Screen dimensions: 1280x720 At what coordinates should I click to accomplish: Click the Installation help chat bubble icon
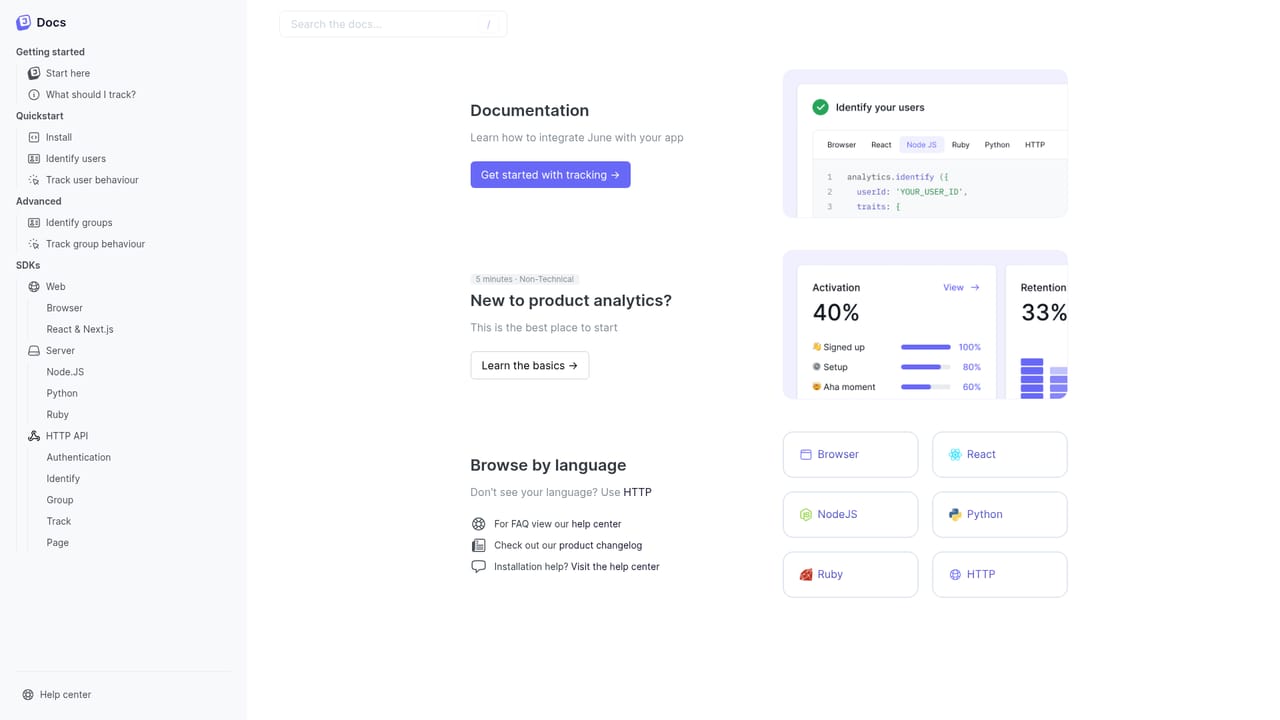pos(478,566)
